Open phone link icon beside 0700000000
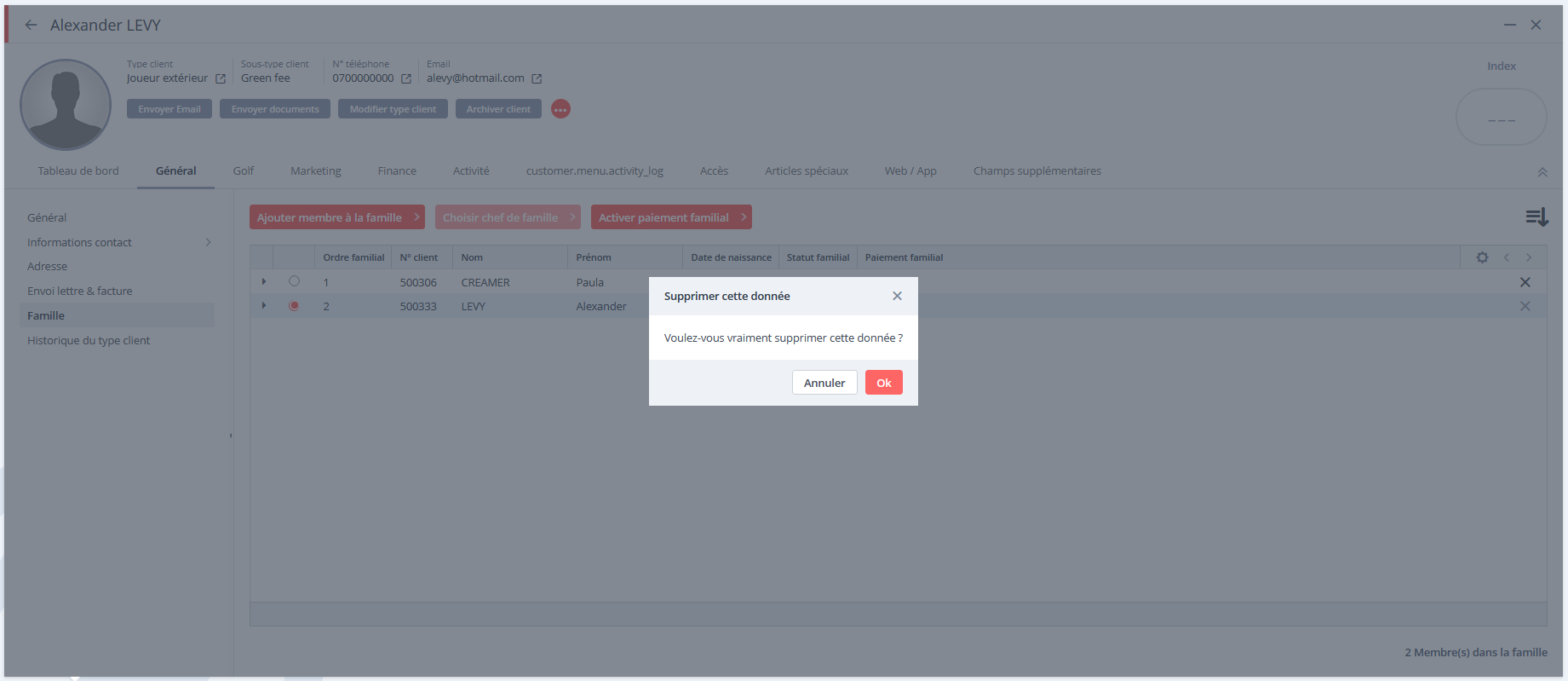 tap(406, 78)
